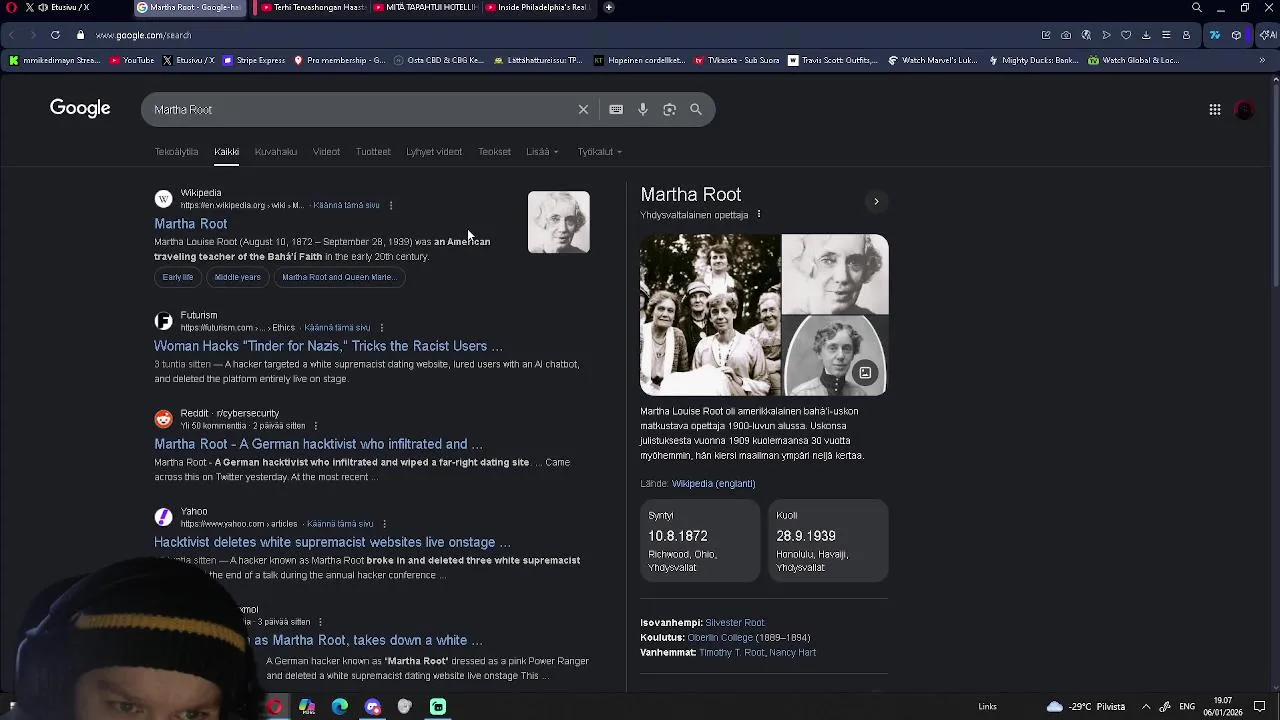Submit search with the magnifying glass
The image size is (1280, 720).
696,110
